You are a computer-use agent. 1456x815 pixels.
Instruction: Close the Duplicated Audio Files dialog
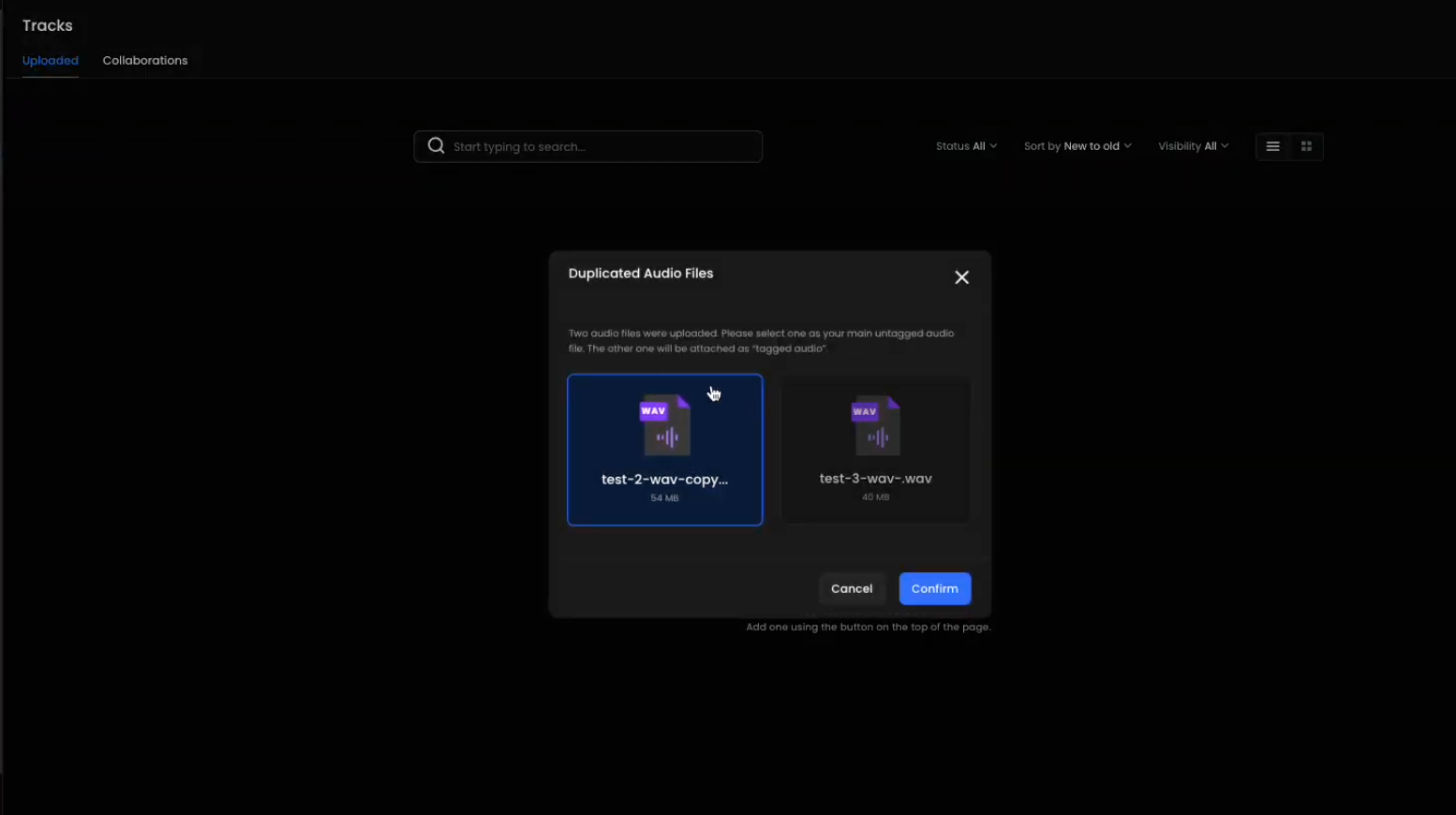pos(961,277)
